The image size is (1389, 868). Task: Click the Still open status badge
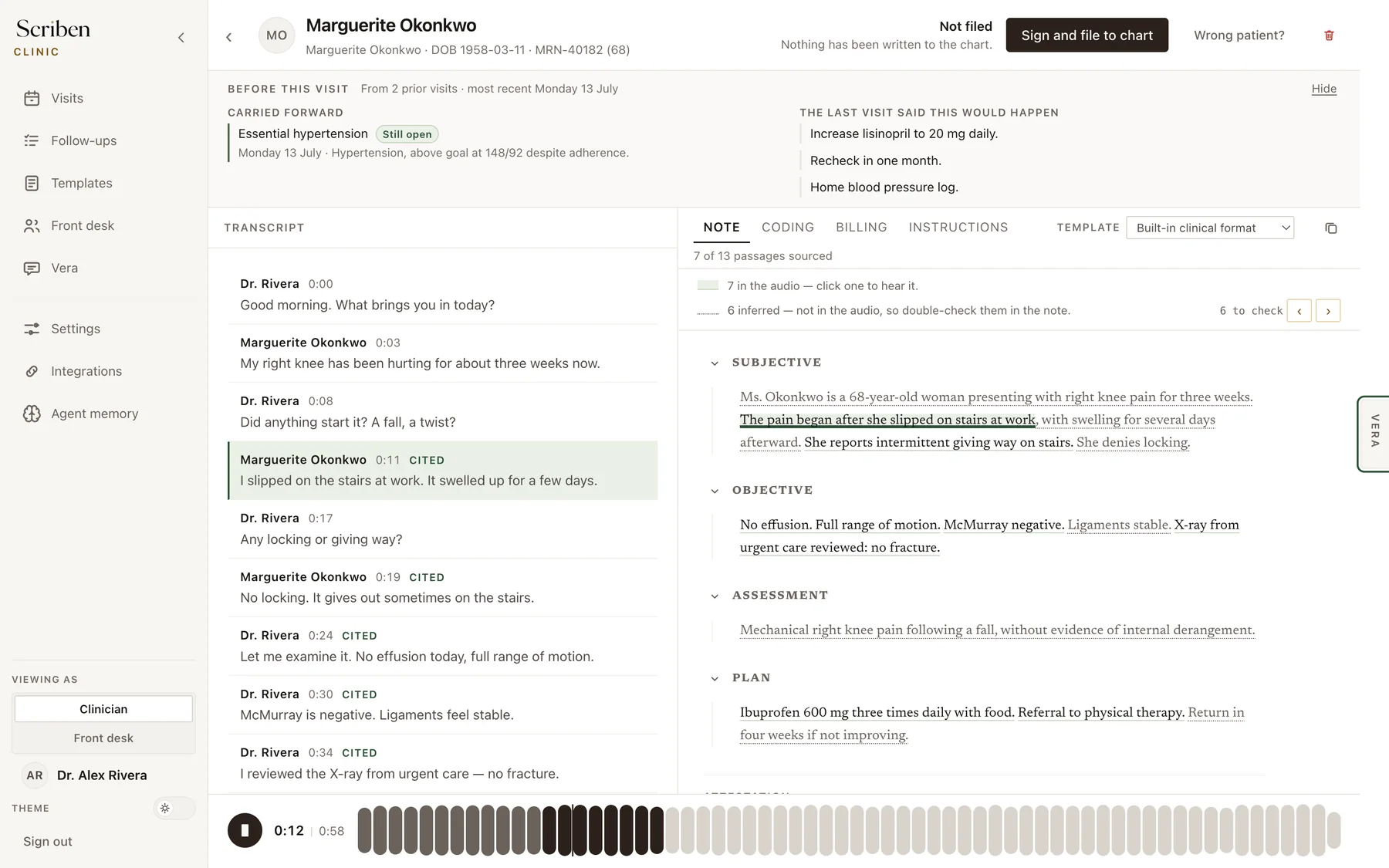[x=407, y=134]
